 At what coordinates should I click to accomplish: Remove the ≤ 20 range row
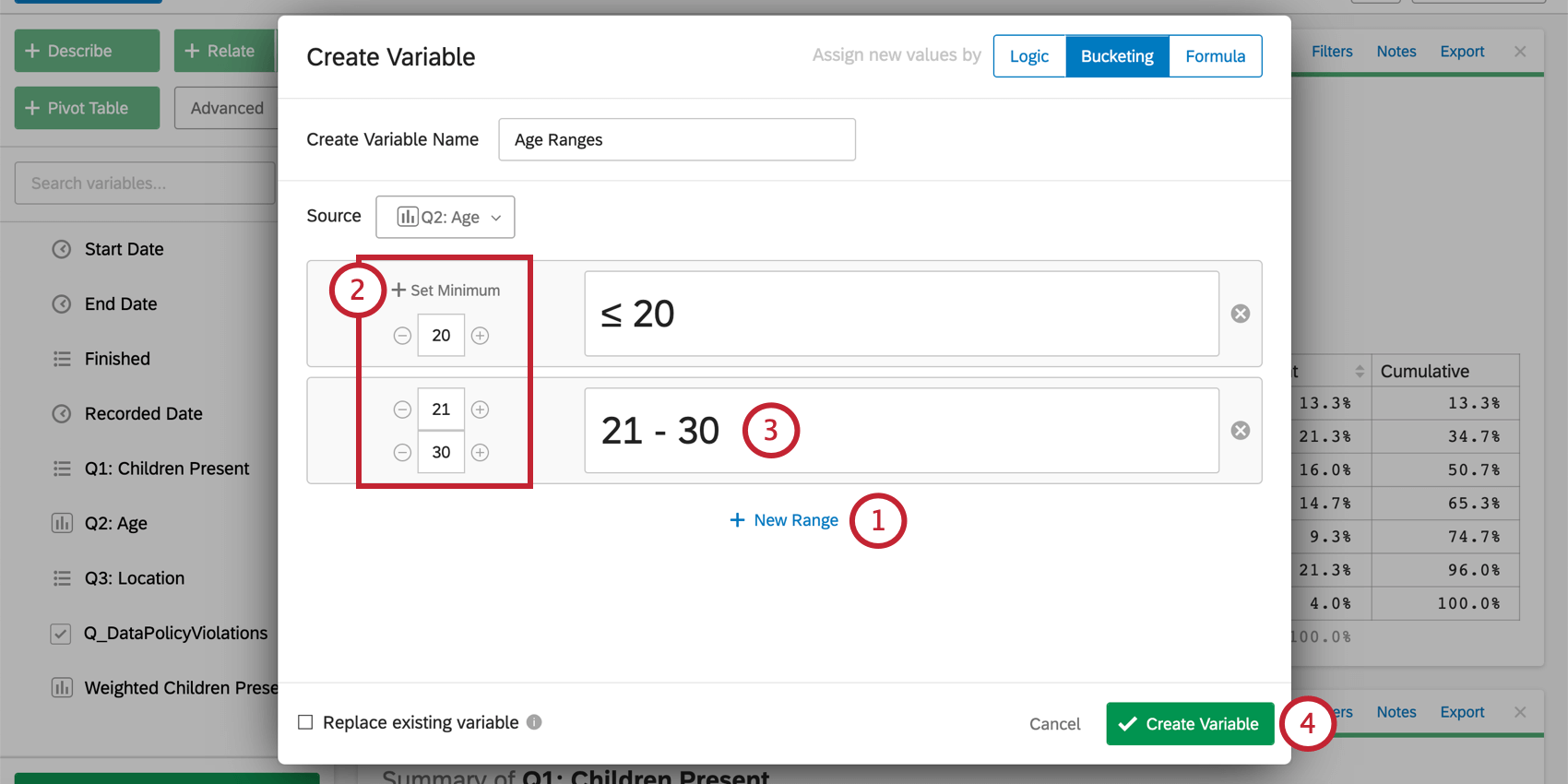click(x=1241, y=314)
